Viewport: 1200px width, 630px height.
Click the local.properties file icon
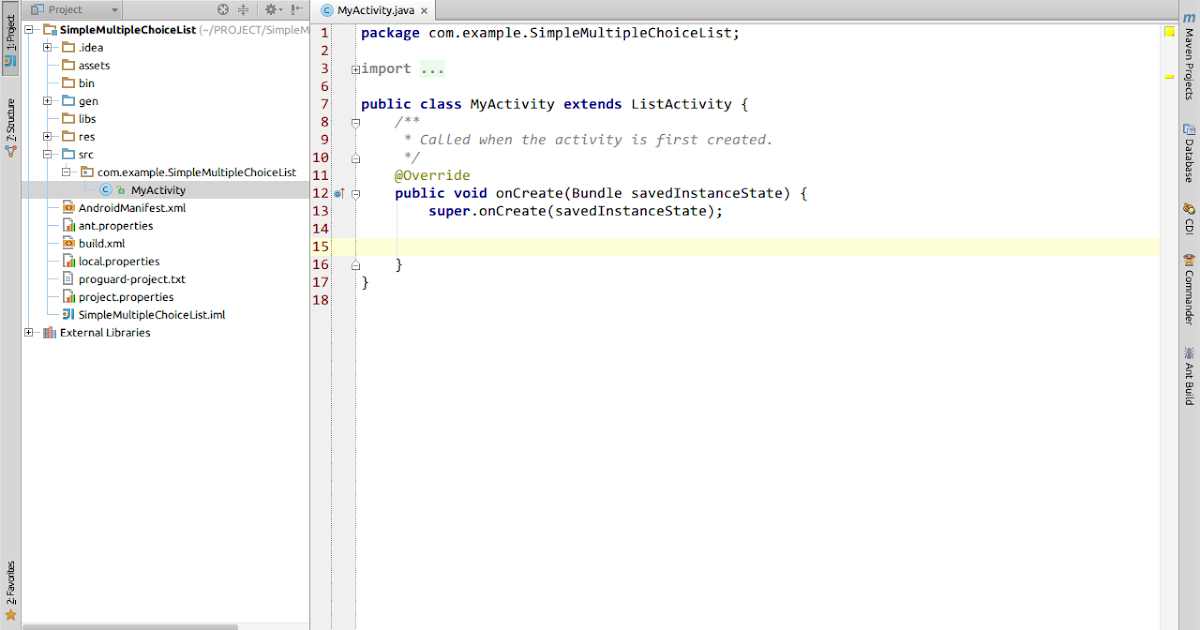click(68, 261)
